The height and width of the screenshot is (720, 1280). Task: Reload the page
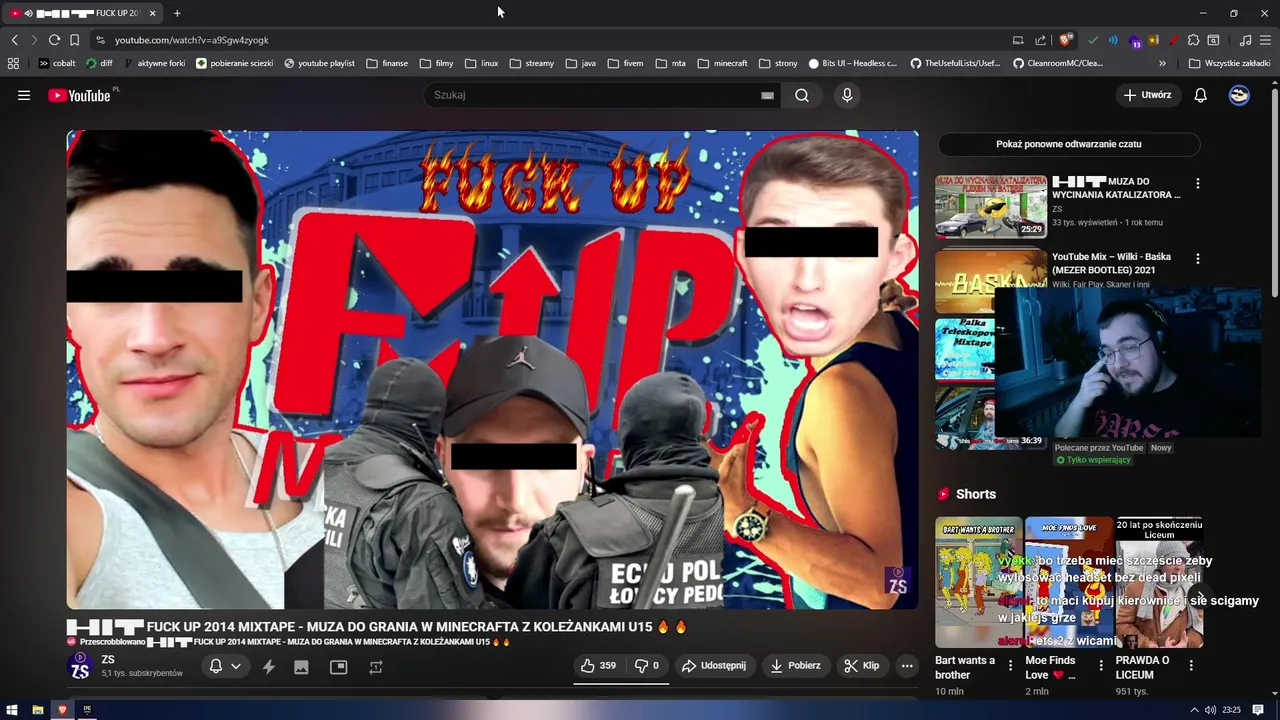54,40
